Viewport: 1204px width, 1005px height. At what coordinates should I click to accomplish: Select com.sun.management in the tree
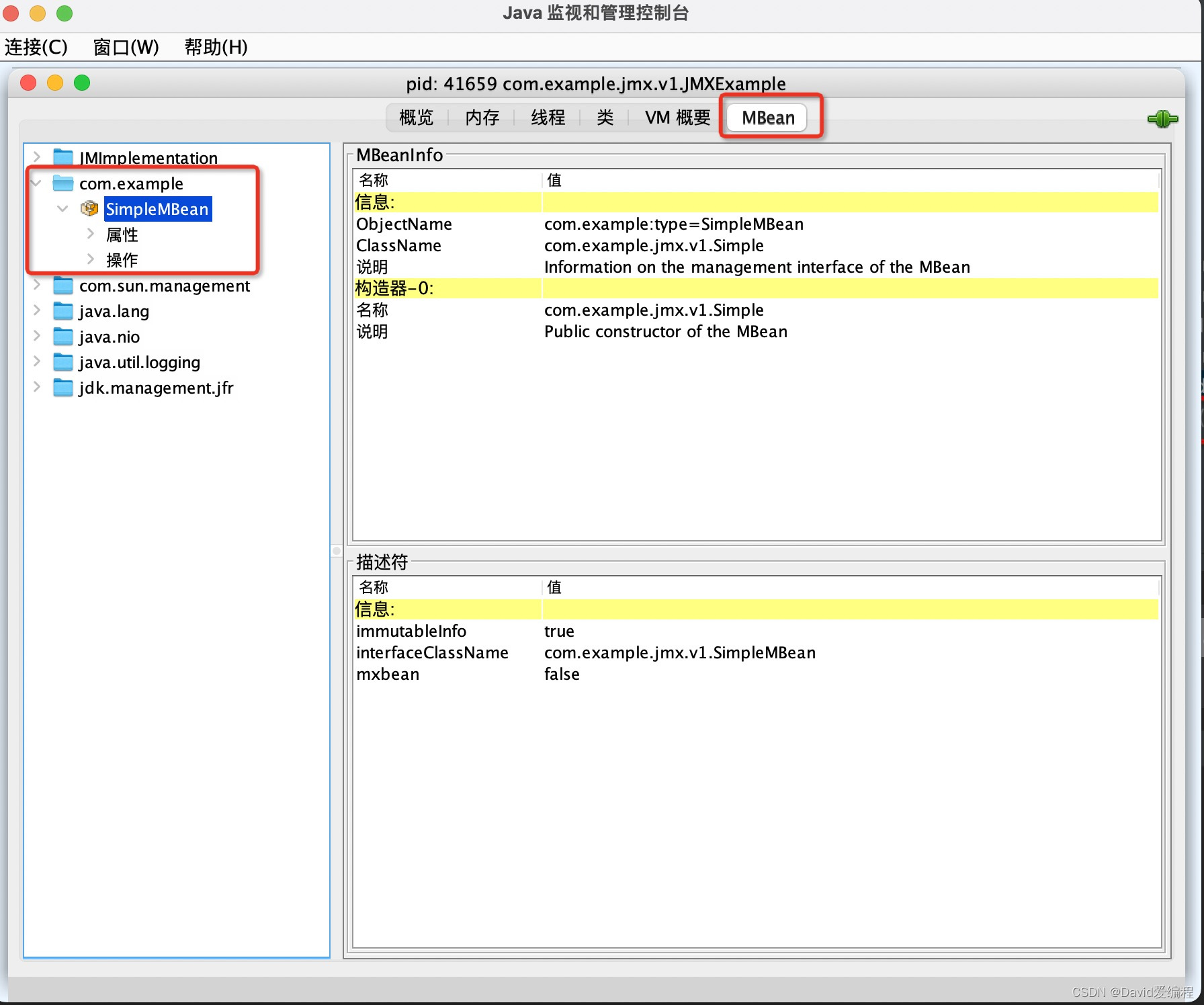click(x=165, y=286)
